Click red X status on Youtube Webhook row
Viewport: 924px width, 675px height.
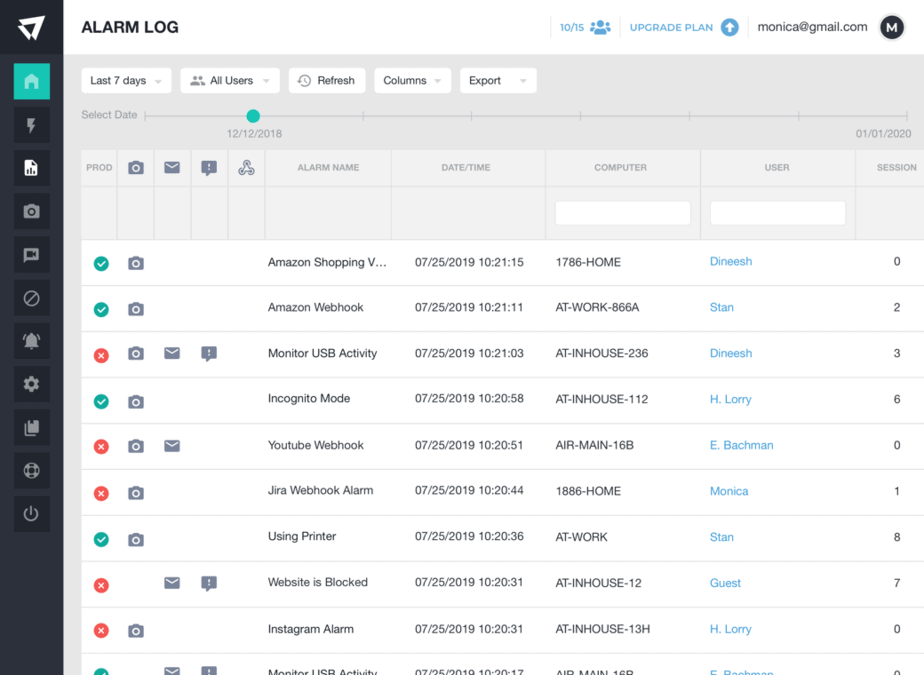(101, 447)
